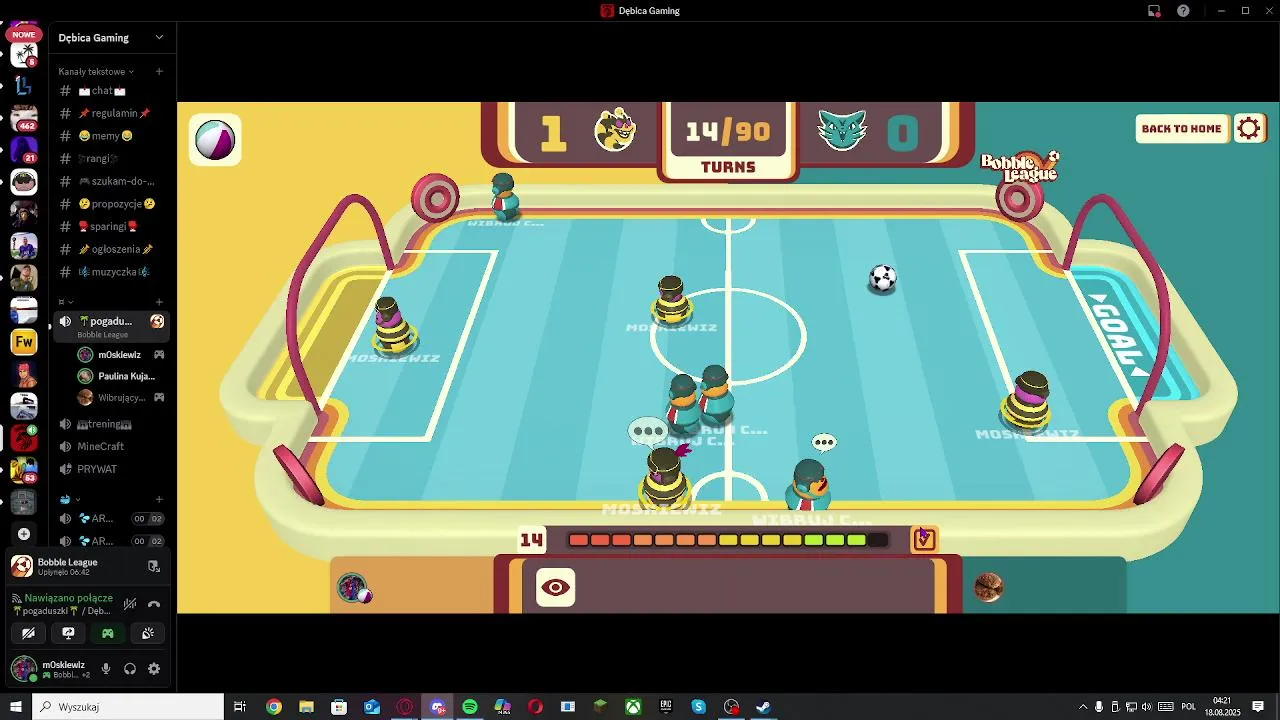Click user m0sklewiz in the voice channel
Image resolution: width=1280 pixels, height=720 pixels.
point(119,355)
